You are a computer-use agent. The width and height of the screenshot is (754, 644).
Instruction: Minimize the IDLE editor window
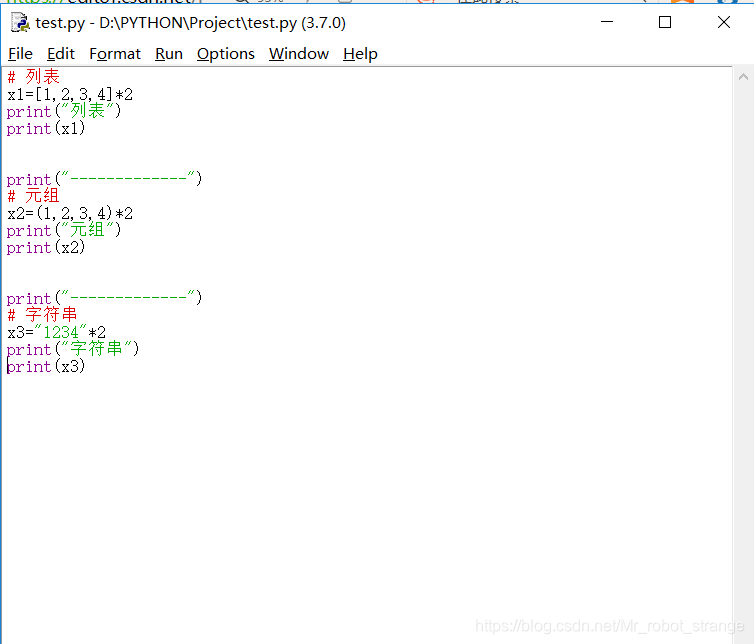tap(607, 22)
